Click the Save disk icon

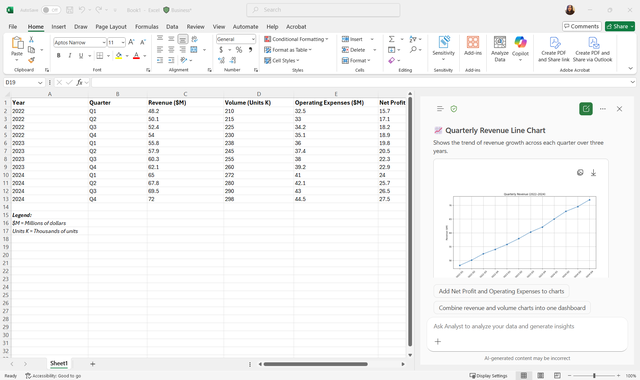(69, 10)
